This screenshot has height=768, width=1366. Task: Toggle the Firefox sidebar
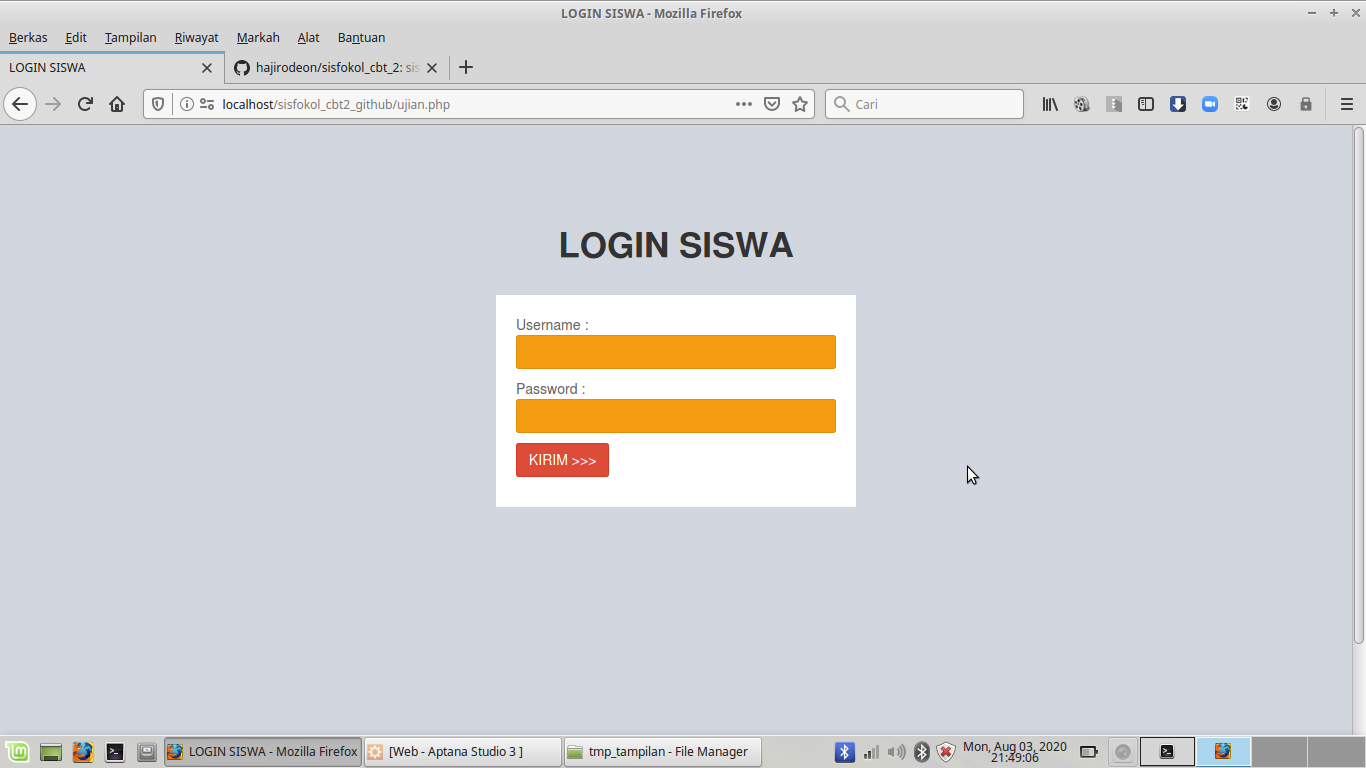click(1146, 104)
